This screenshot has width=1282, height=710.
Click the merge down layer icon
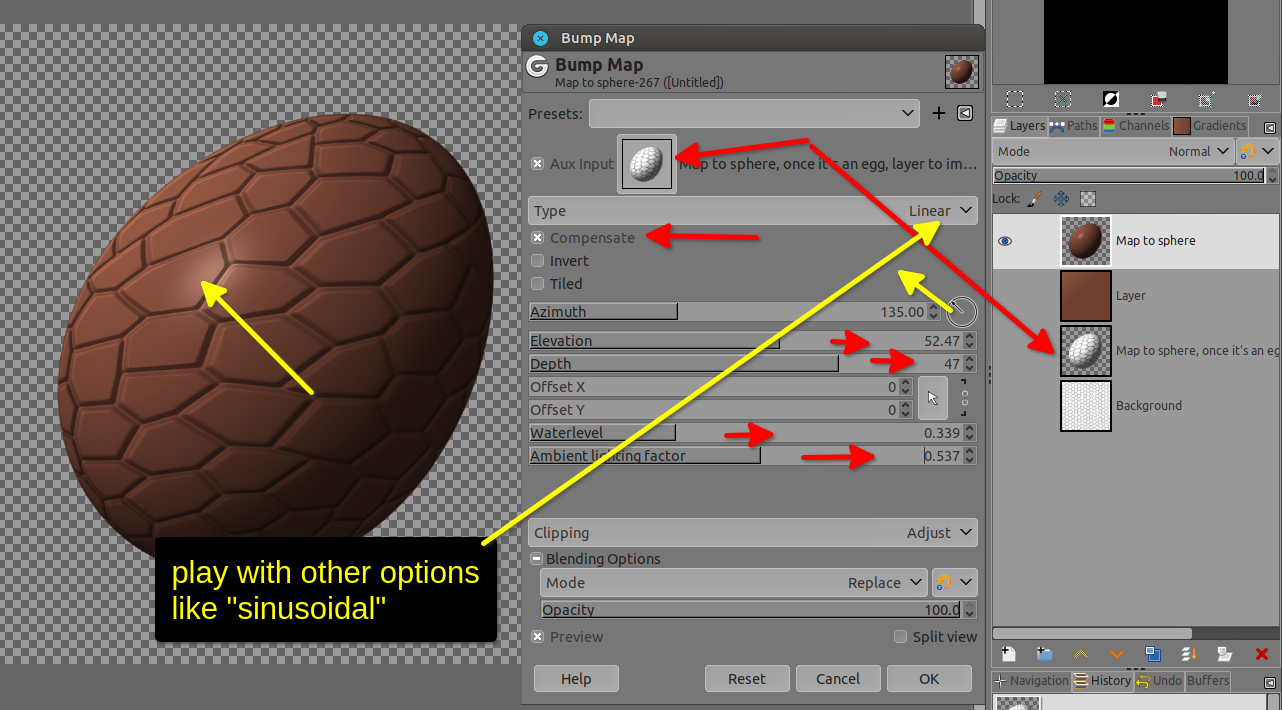(x=1189, y=654)
